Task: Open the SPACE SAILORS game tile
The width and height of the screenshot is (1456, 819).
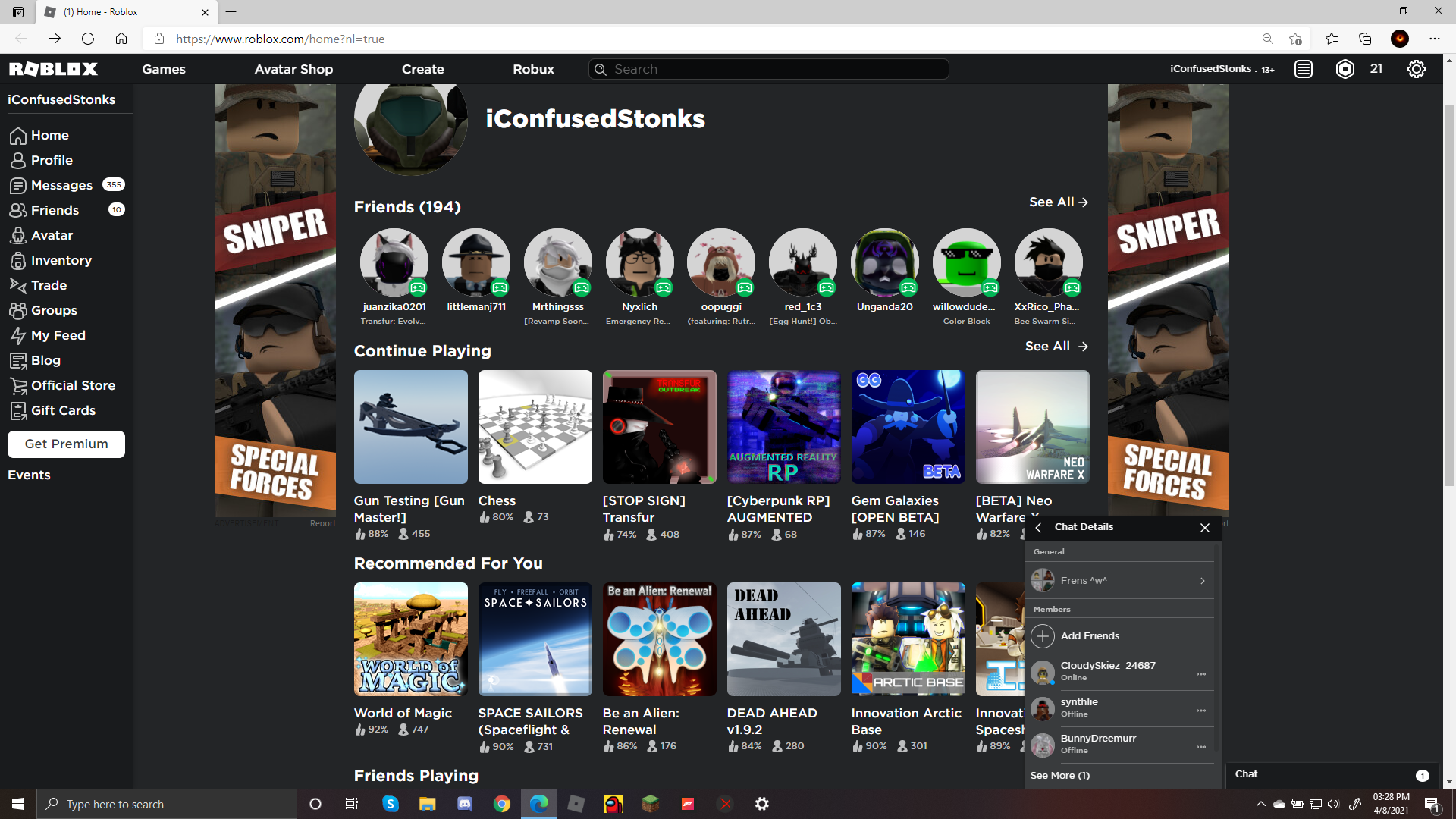Action: point(535,639)
